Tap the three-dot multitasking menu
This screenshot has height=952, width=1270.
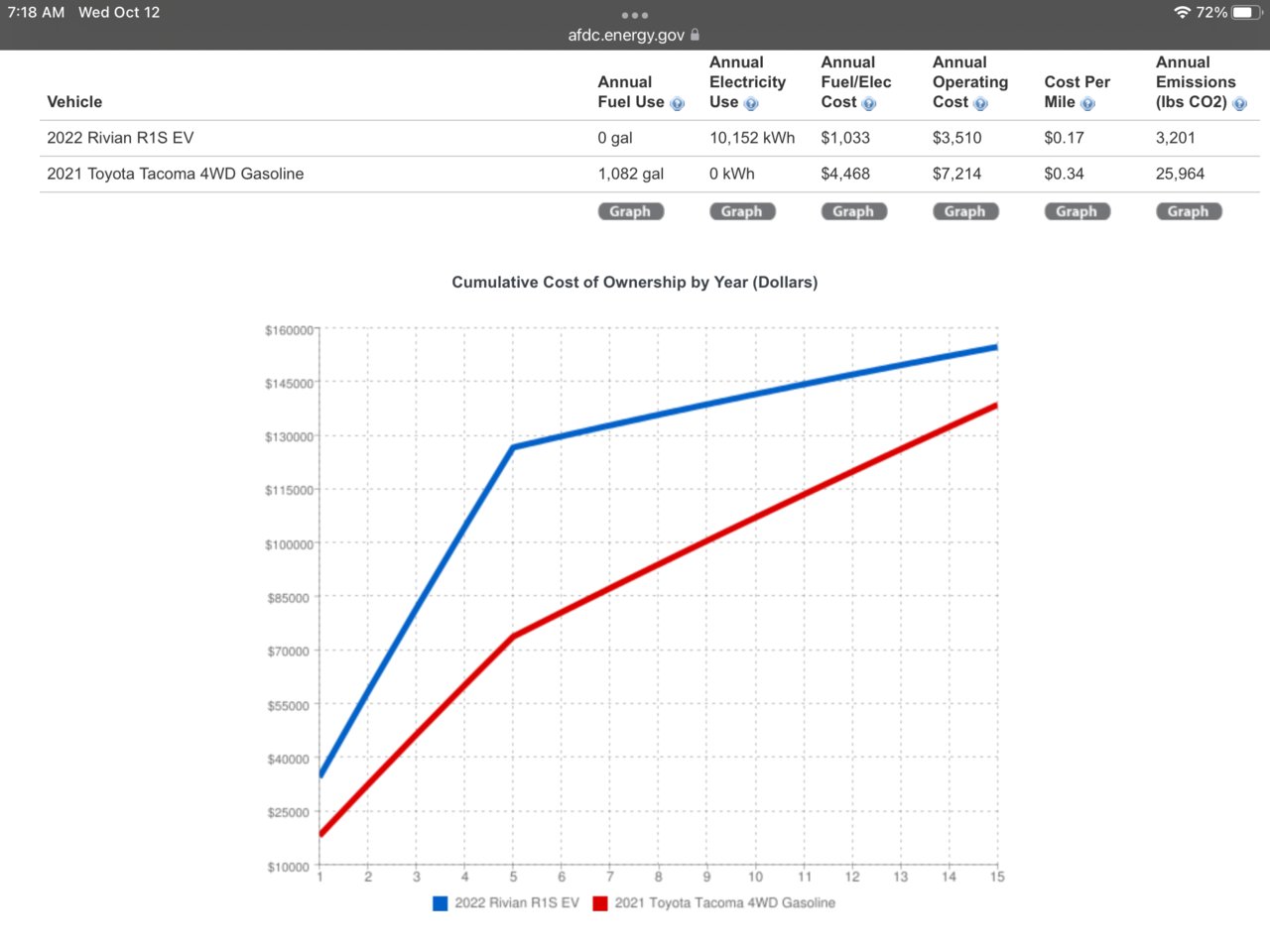[635, 15]
